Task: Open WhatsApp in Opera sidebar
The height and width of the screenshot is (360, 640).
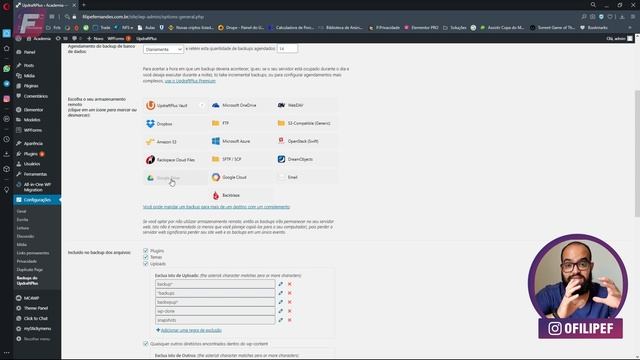Action: pos(7,69)
